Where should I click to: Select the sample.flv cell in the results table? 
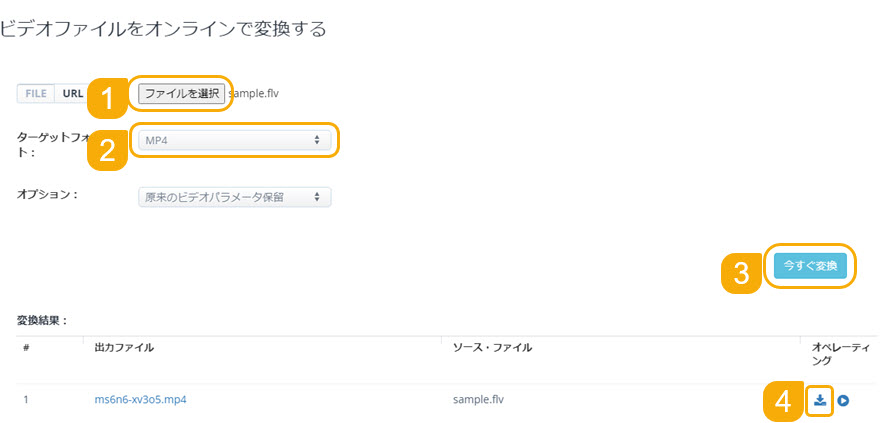coord(479,400)
